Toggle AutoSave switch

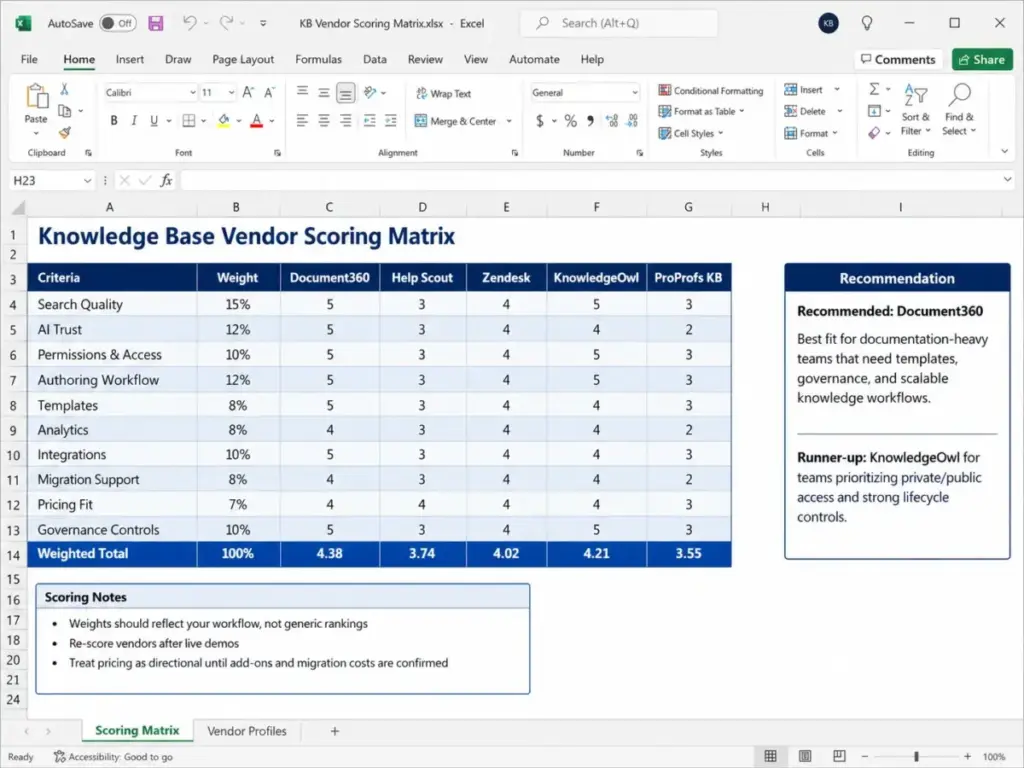tap(118, 24)
